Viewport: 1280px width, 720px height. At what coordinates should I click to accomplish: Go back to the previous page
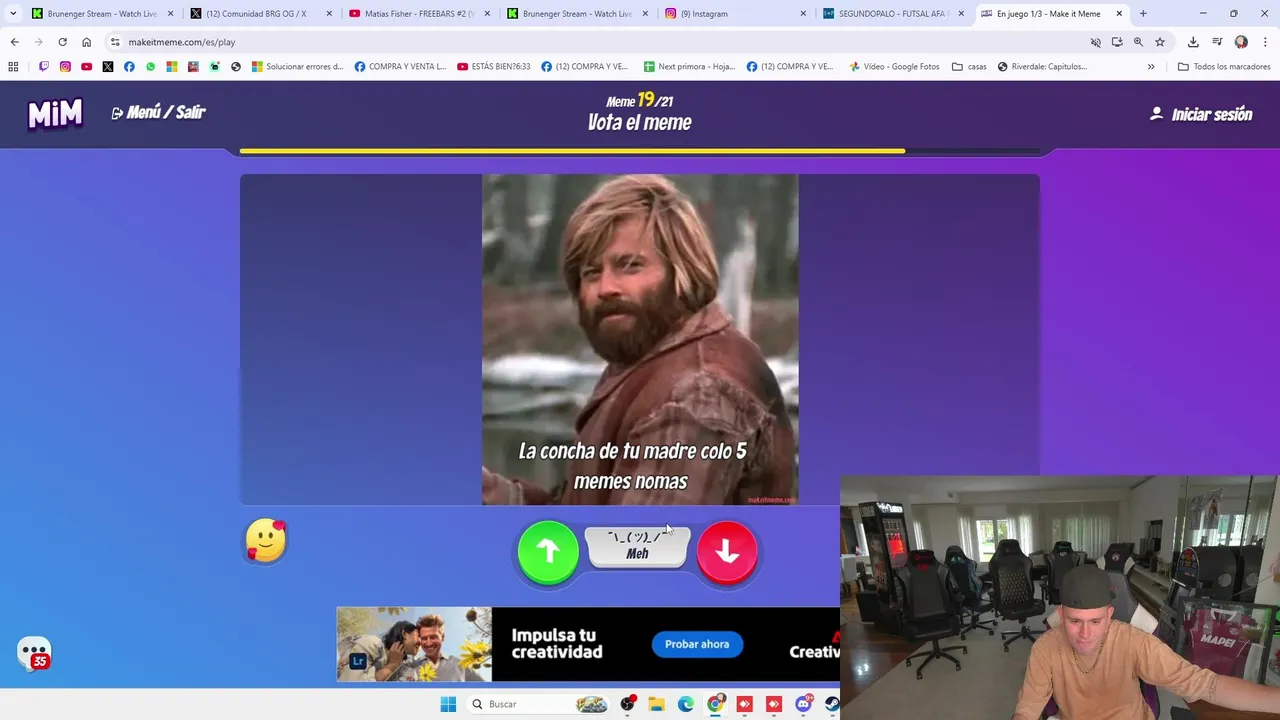tap(14, 42)
